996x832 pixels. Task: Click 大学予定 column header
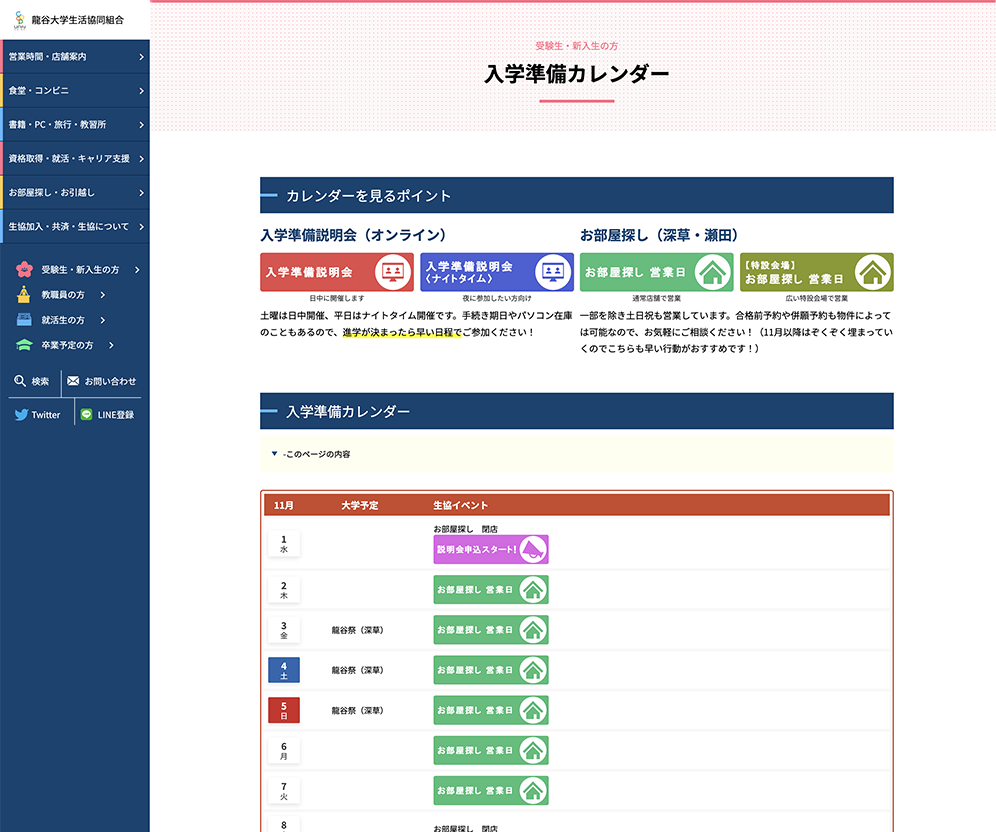point(360,506)
